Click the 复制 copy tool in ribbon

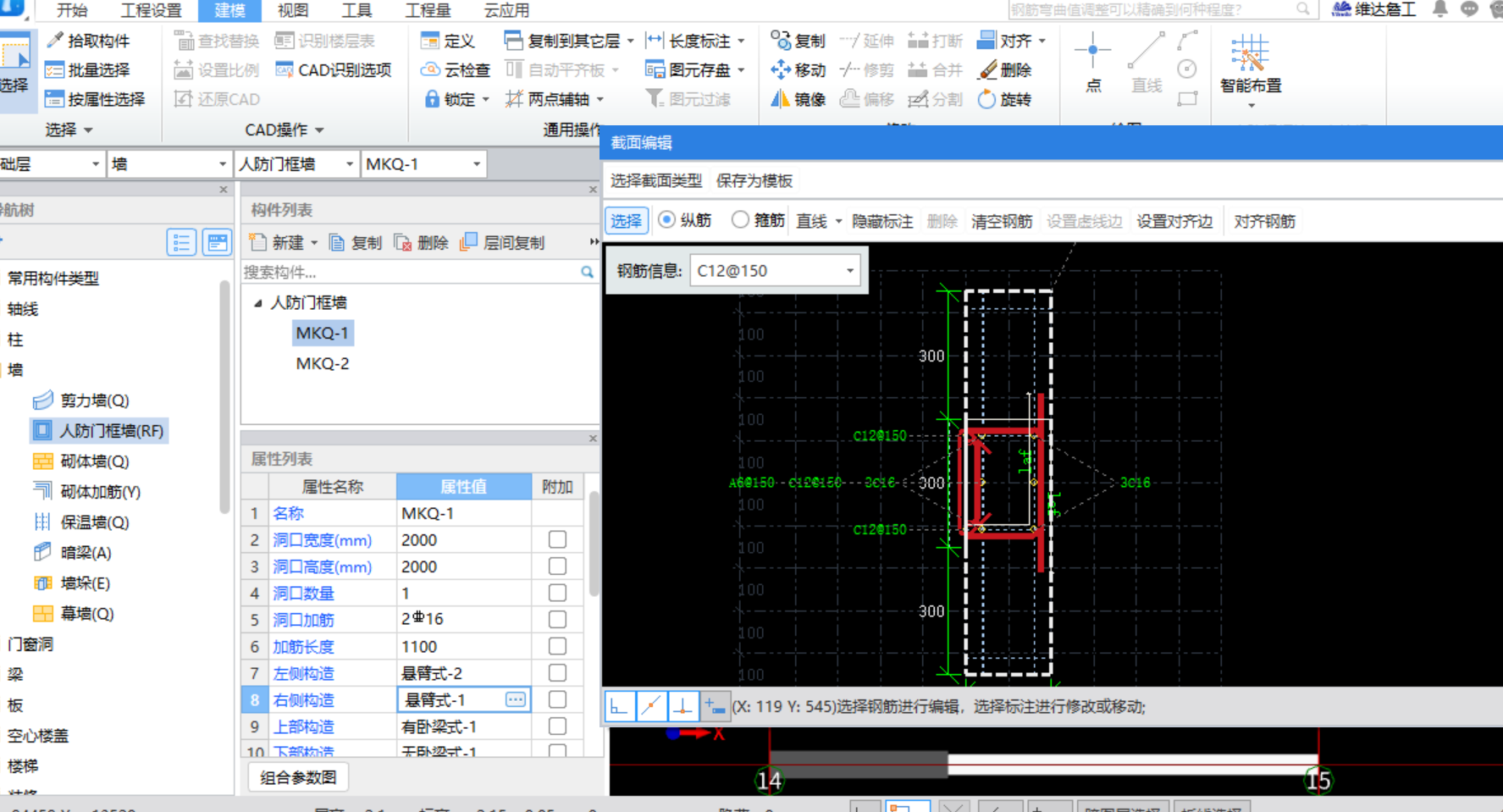coord(798,41)
